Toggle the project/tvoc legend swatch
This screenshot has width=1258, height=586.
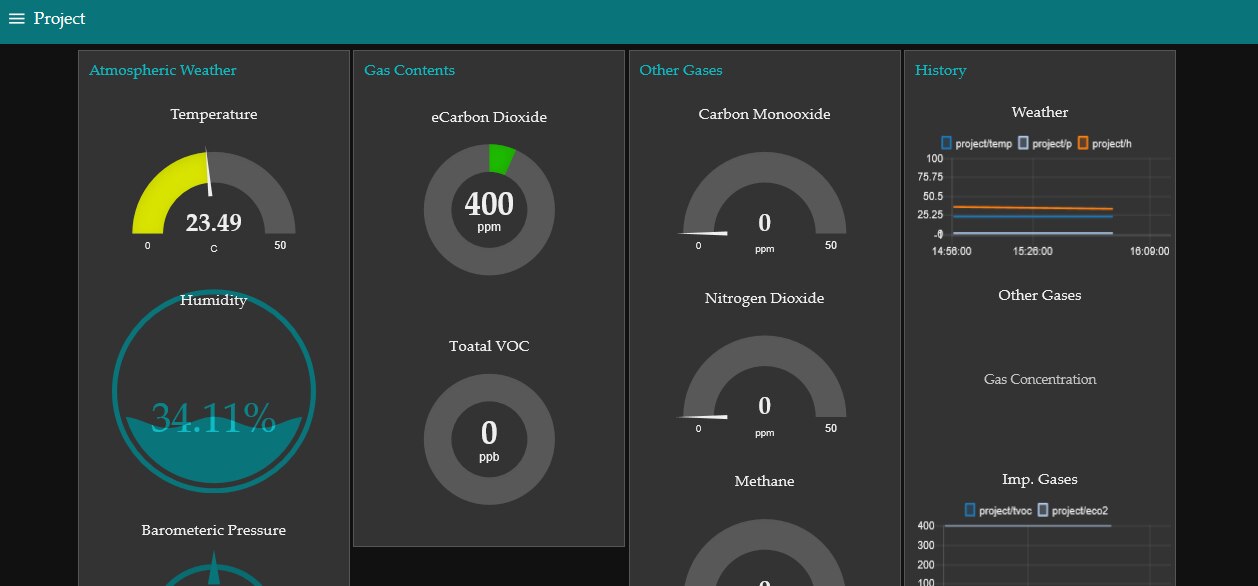pyautogui.click(x=970, y=510)
